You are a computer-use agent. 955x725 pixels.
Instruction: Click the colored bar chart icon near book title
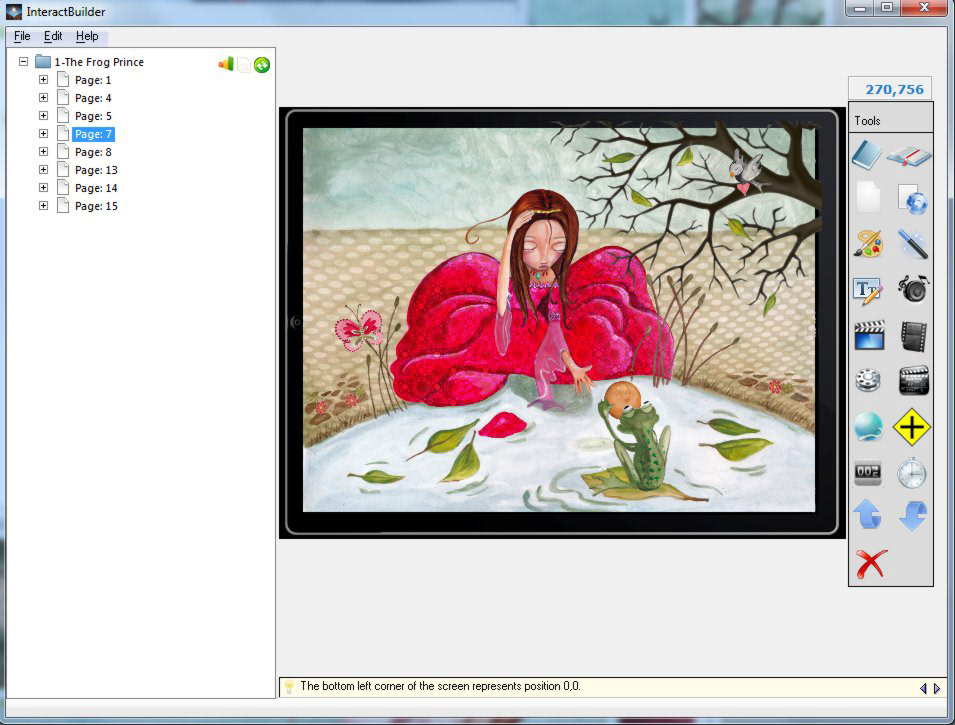pos(226,63)
